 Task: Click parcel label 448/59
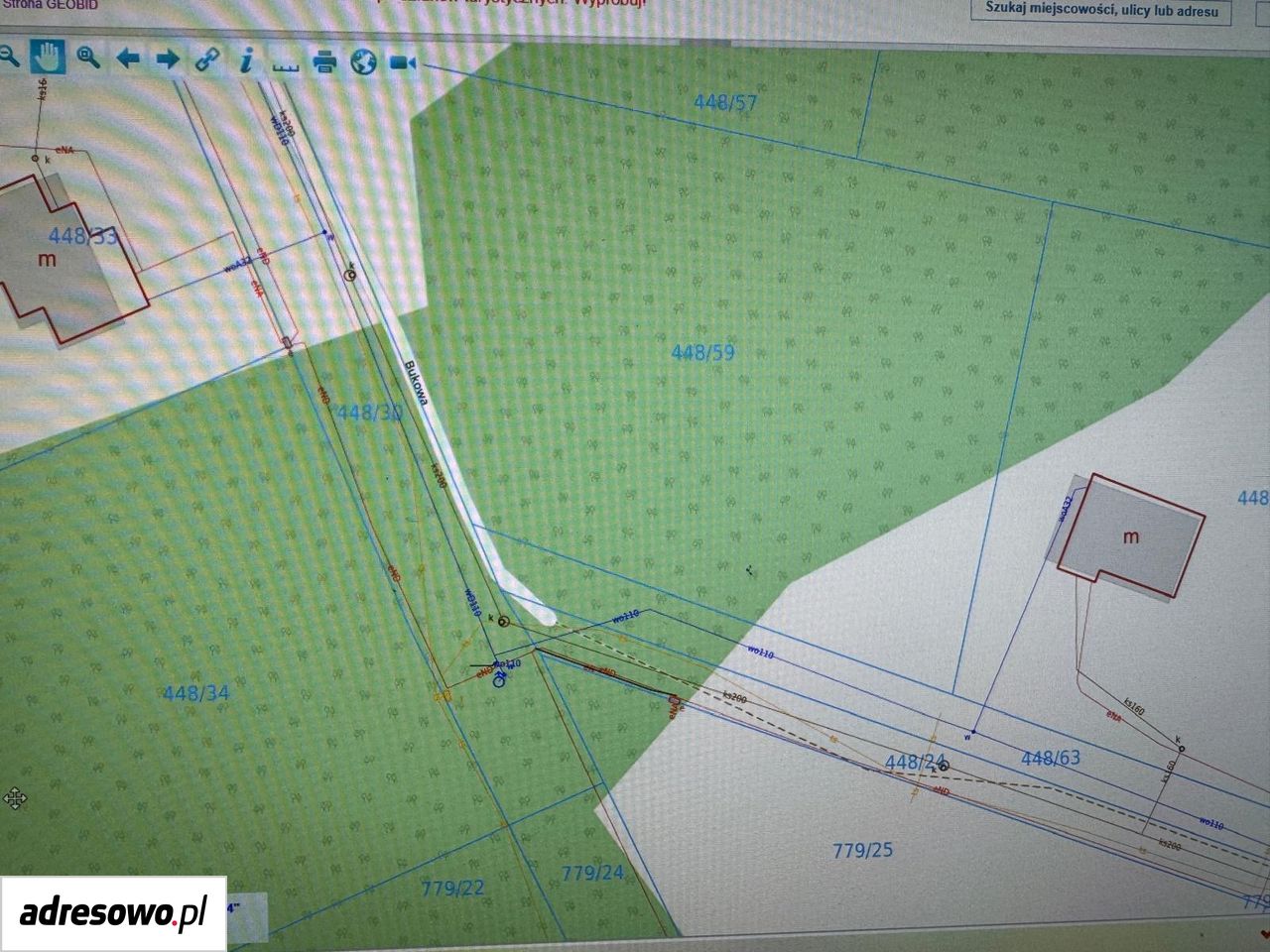tap(702, 352)
